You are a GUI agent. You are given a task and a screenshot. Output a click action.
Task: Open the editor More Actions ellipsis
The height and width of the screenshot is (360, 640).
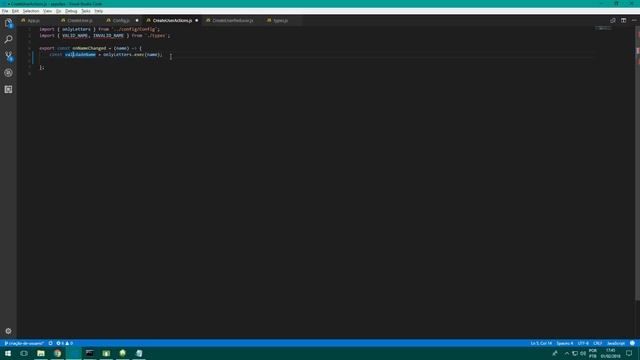634,20
